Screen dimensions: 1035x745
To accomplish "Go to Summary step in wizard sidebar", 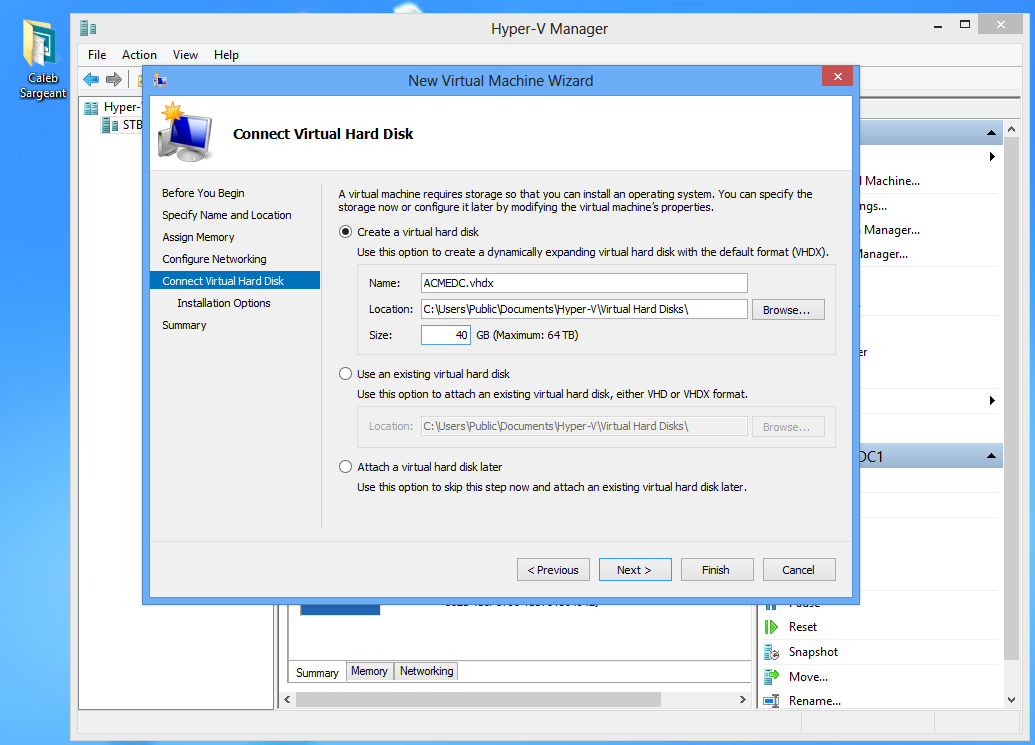I will tap(184, 325).
